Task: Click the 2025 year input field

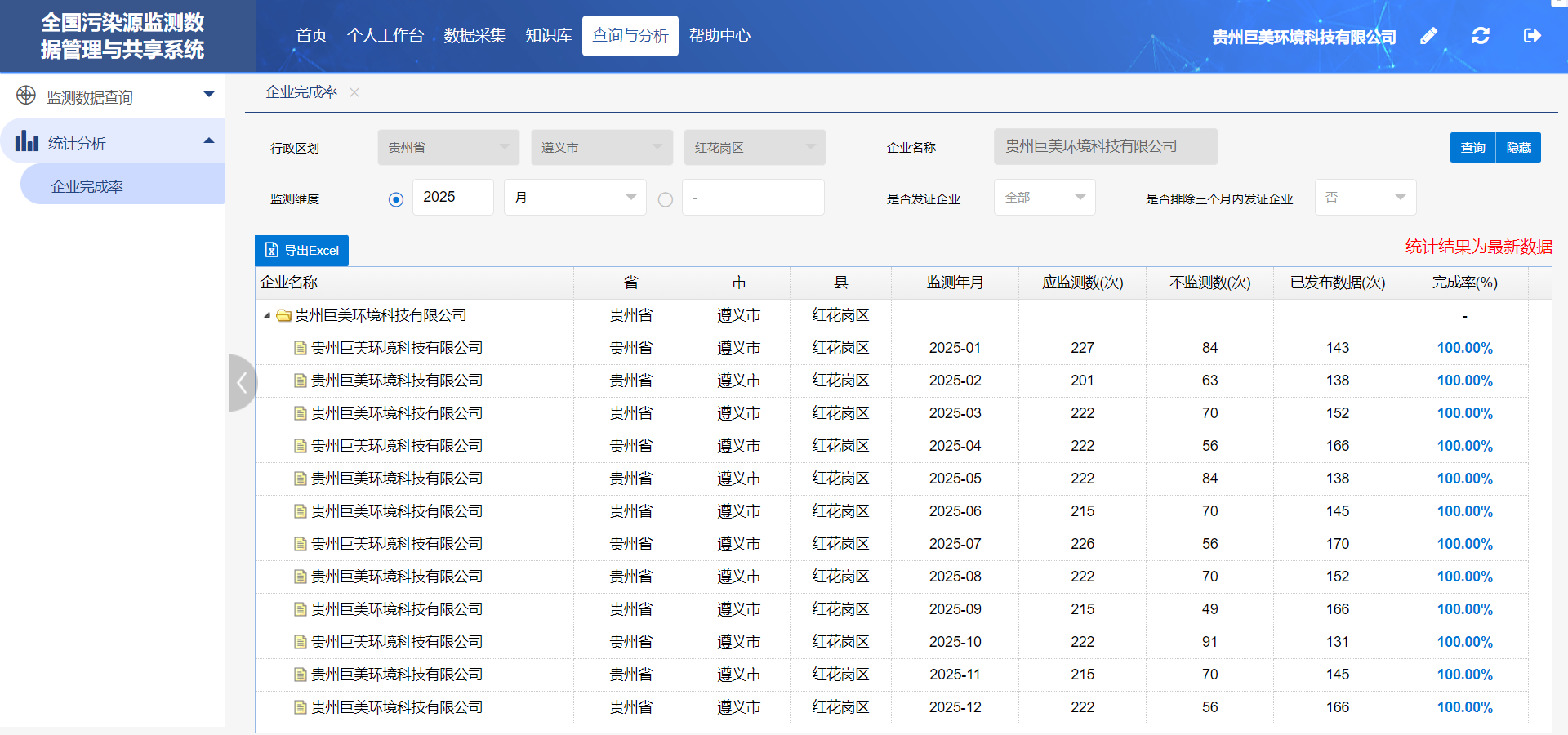Action: (452, 197)
